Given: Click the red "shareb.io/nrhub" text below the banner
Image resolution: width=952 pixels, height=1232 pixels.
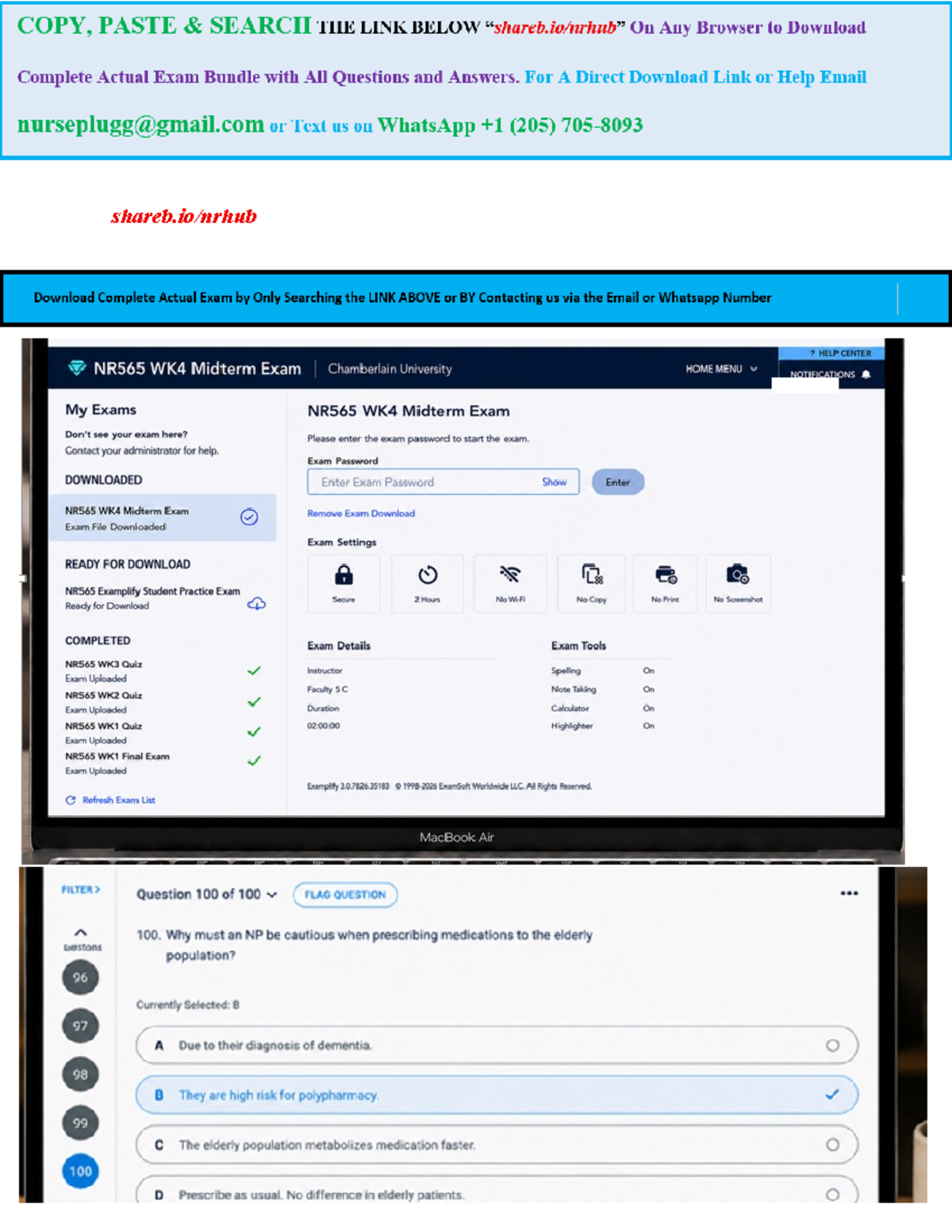Looking at the screenshot, I should [184, 217].
